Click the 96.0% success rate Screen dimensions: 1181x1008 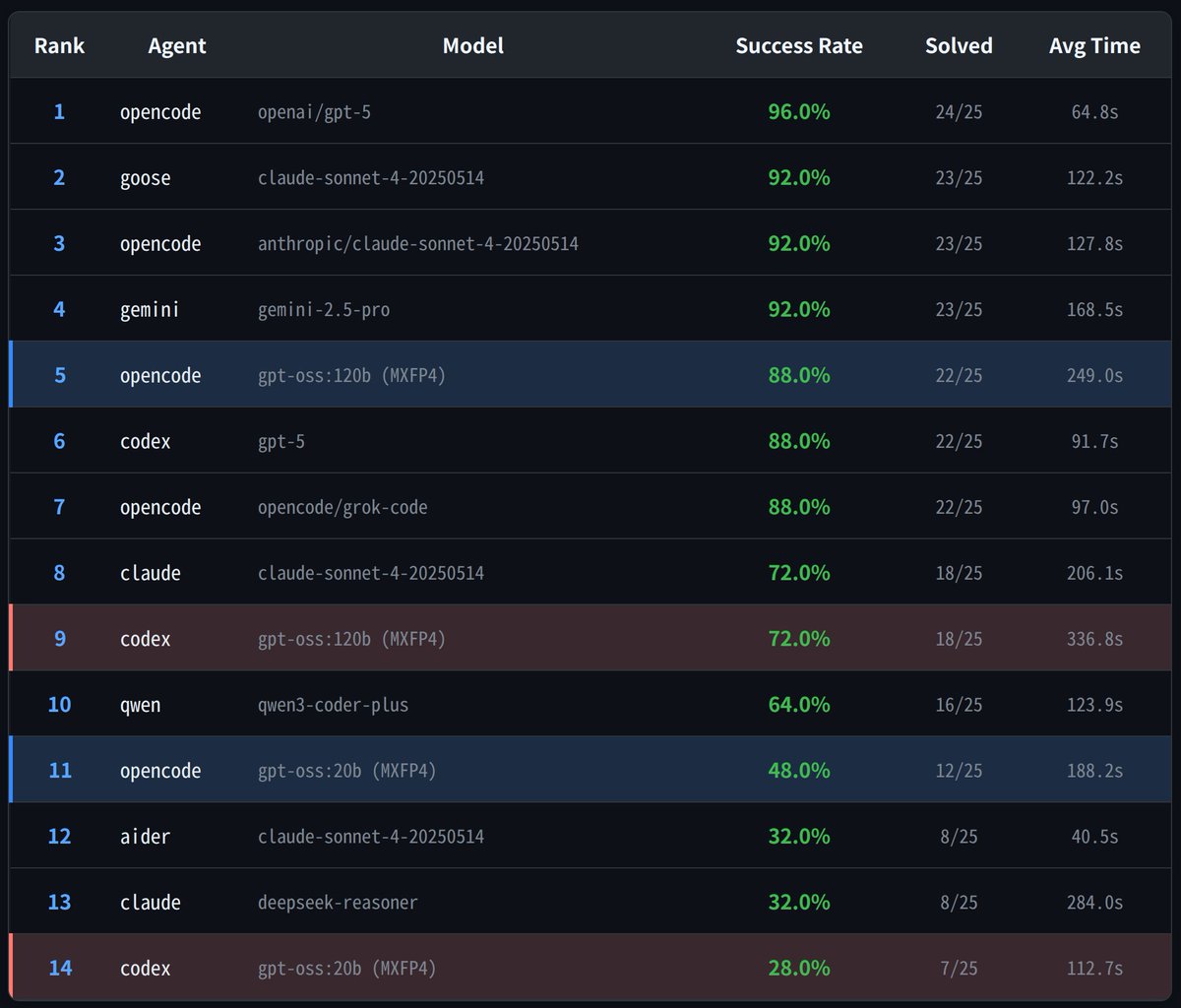tap(799, 112)
